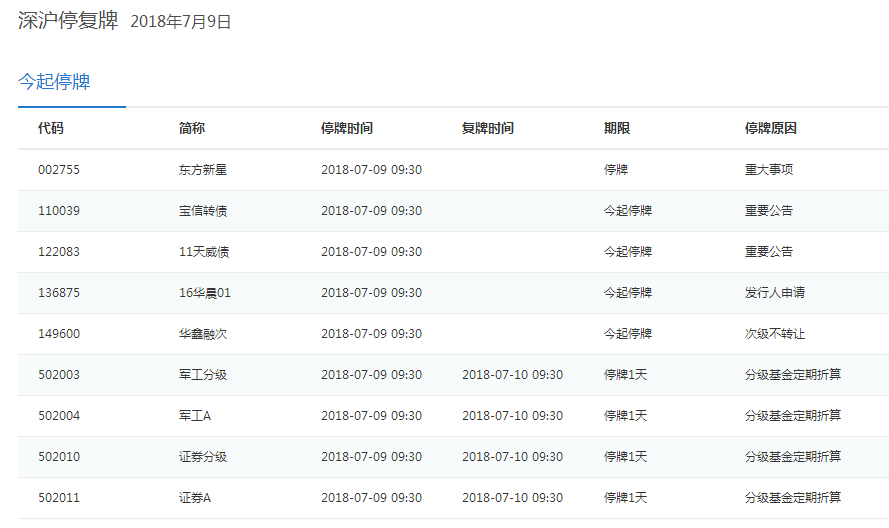The image size is (889, 528).
Task: Click the 深沪停复牌 page title
Action: 68,21
